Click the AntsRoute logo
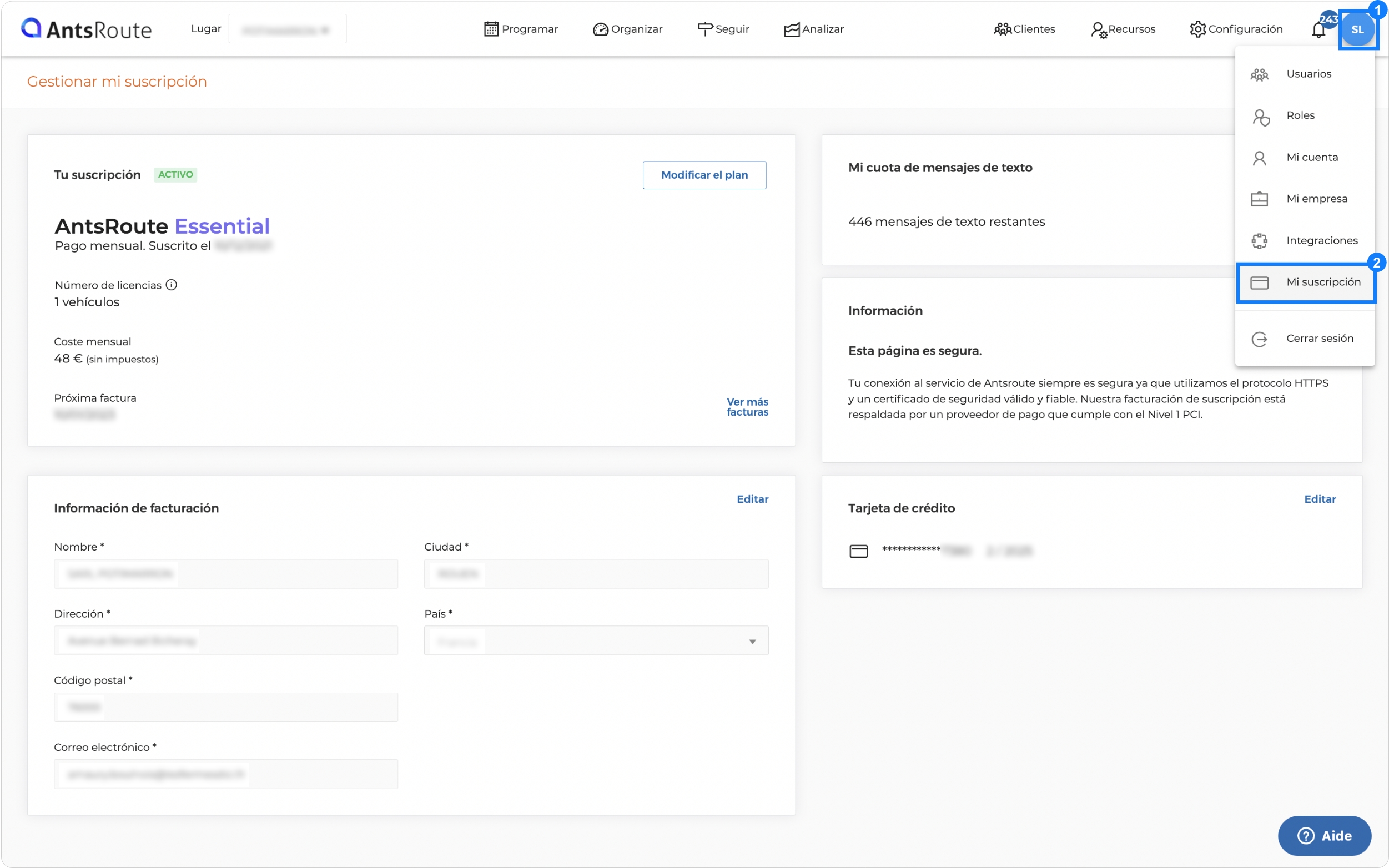Image resolution: width=1389 pixels, height=868 pixels. point(86,29)
